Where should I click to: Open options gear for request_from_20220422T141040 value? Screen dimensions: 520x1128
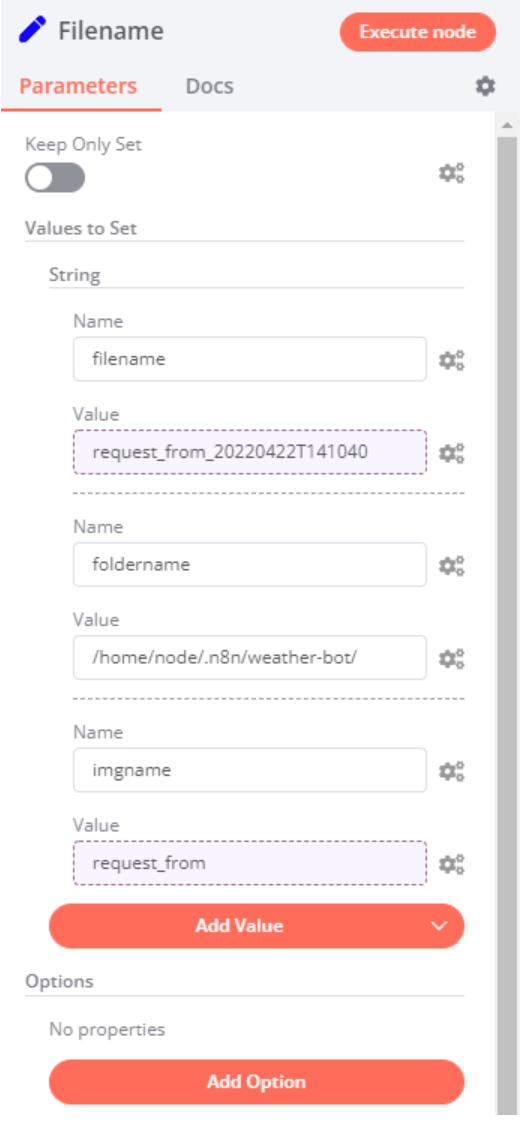click(x=452, y=452)
